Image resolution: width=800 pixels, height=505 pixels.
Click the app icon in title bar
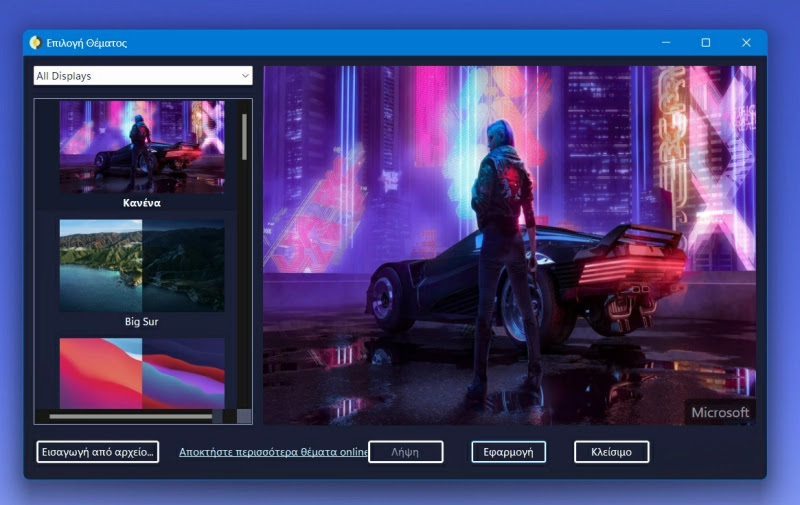[35, 43]
